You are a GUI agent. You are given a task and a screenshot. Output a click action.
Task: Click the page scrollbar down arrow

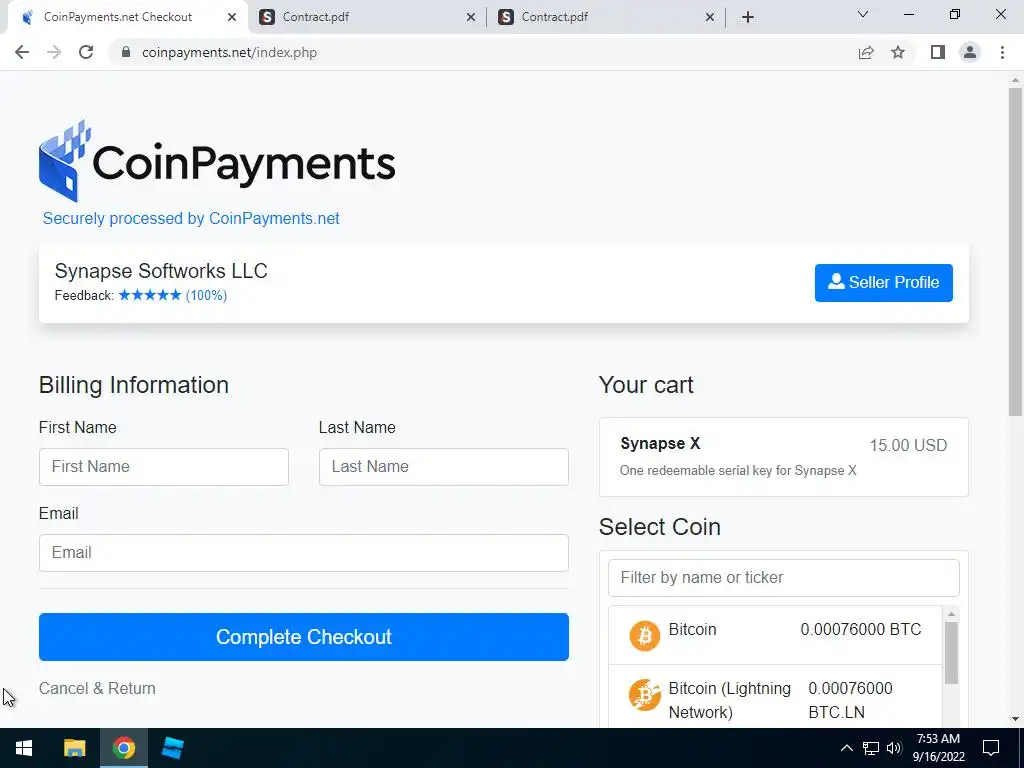click(1015, 719)
